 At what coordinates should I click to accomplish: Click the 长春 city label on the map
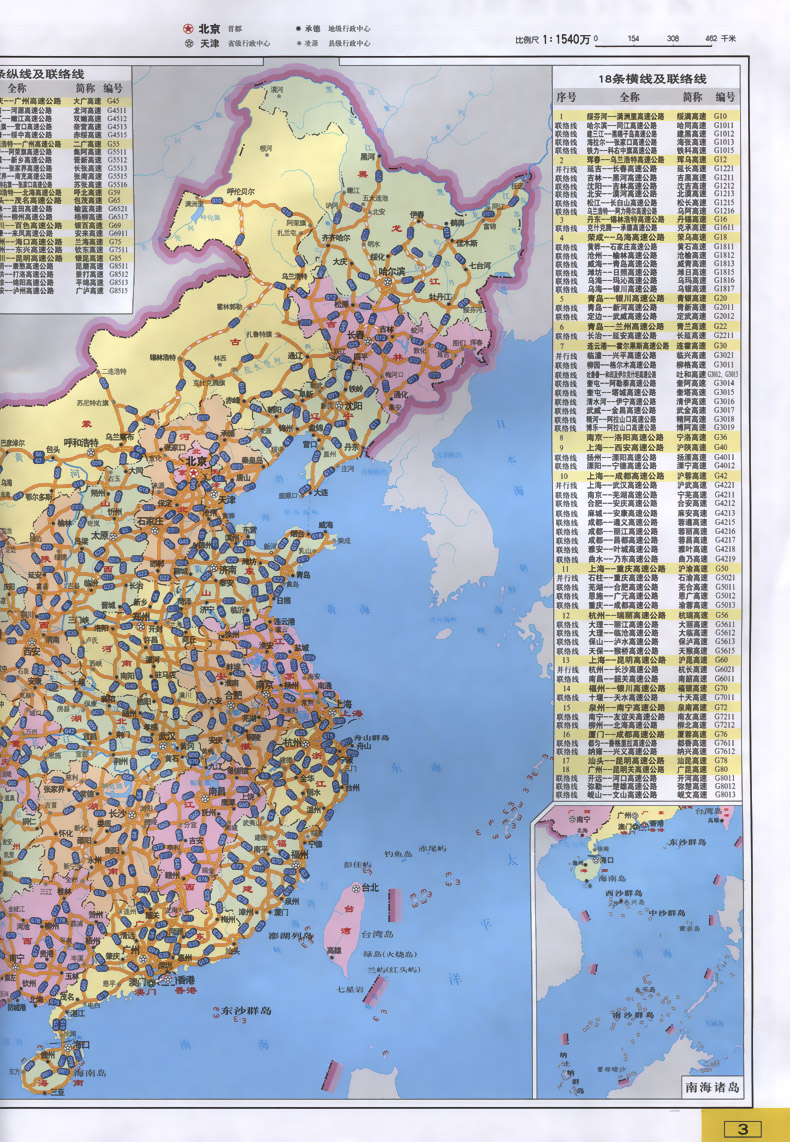[x=356, y=335]
